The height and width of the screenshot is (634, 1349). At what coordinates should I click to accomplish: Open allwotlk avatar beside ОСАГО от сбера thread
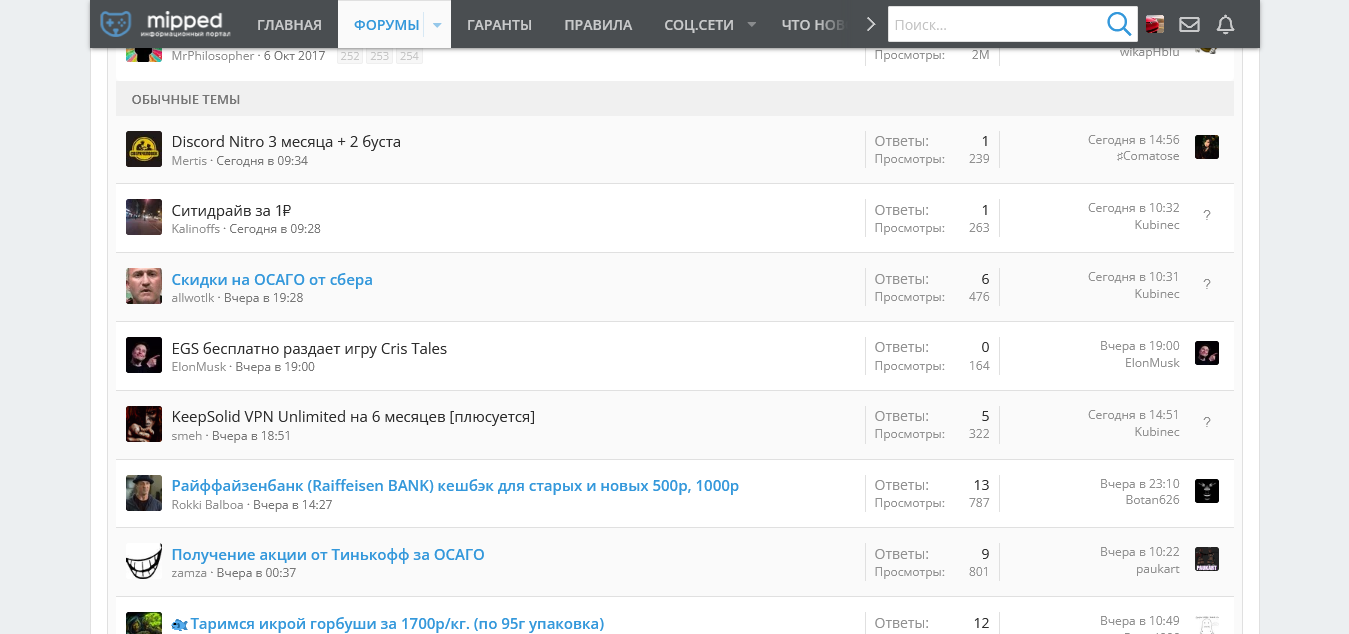tap(144, 286)
